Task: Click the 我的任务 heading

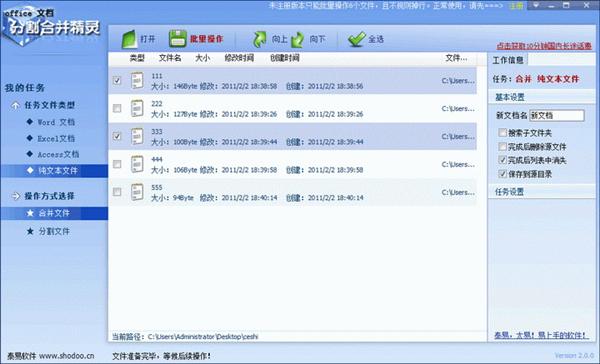Action: [24, 88]
